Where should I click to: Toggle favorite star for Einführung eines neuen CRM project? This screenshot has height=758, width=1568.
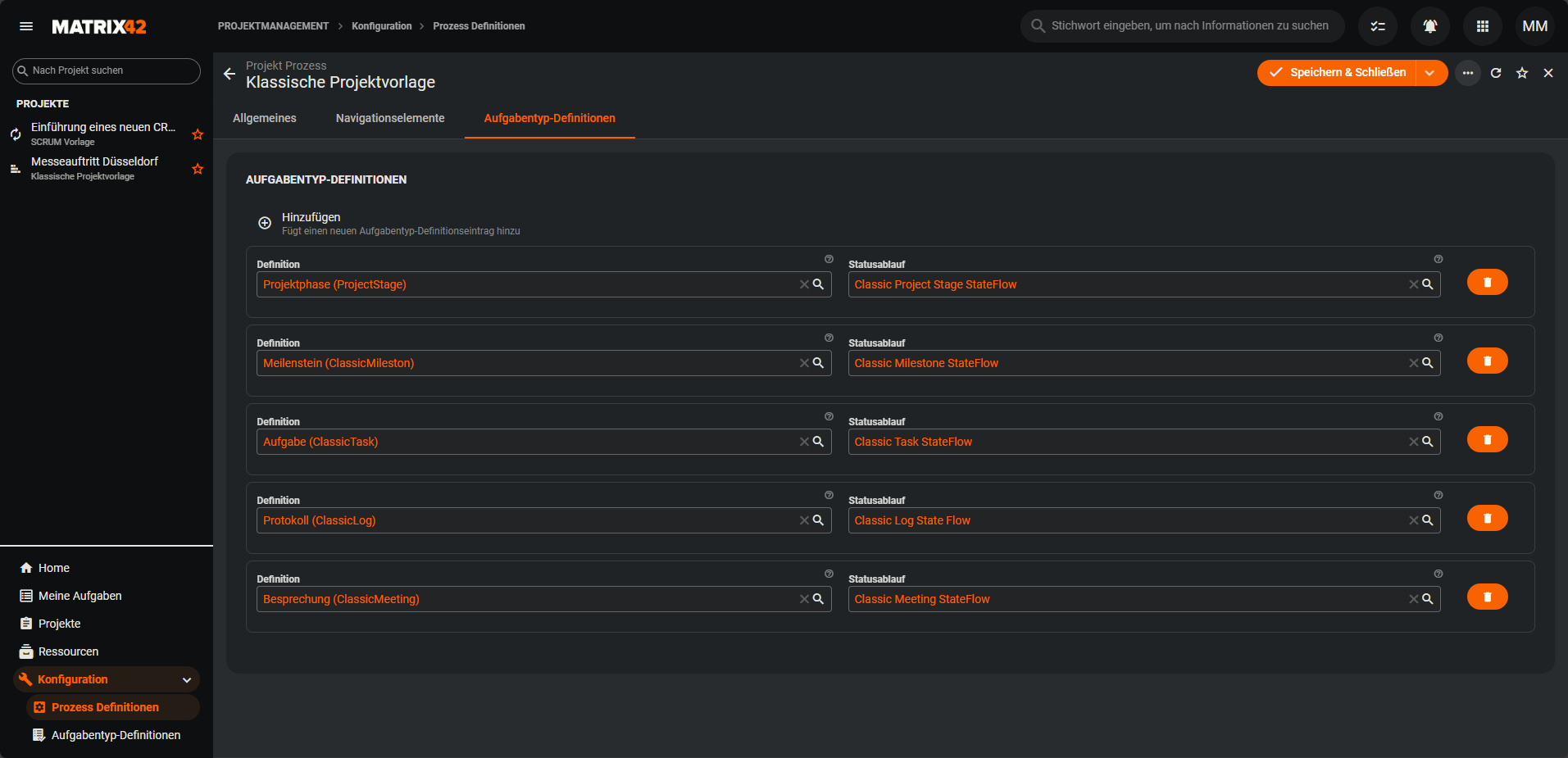[198, 134]
